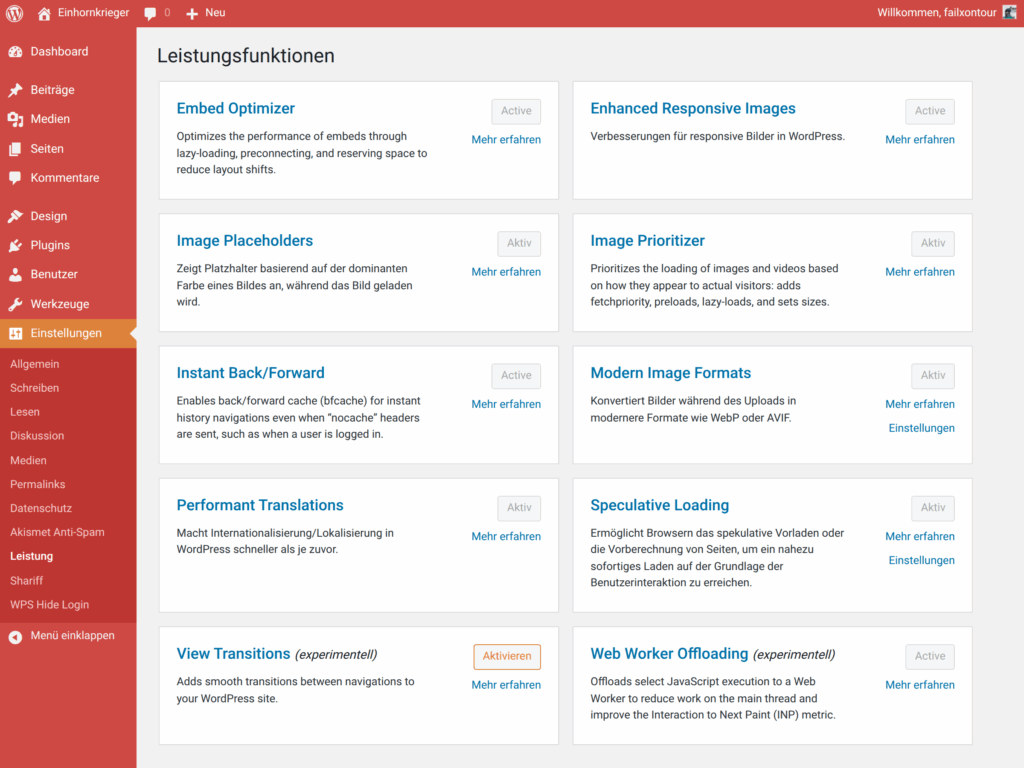Click Aktiv button of Image Prioritizer
This screenshot has height=768, width=1024.
[x=933, y=243]
